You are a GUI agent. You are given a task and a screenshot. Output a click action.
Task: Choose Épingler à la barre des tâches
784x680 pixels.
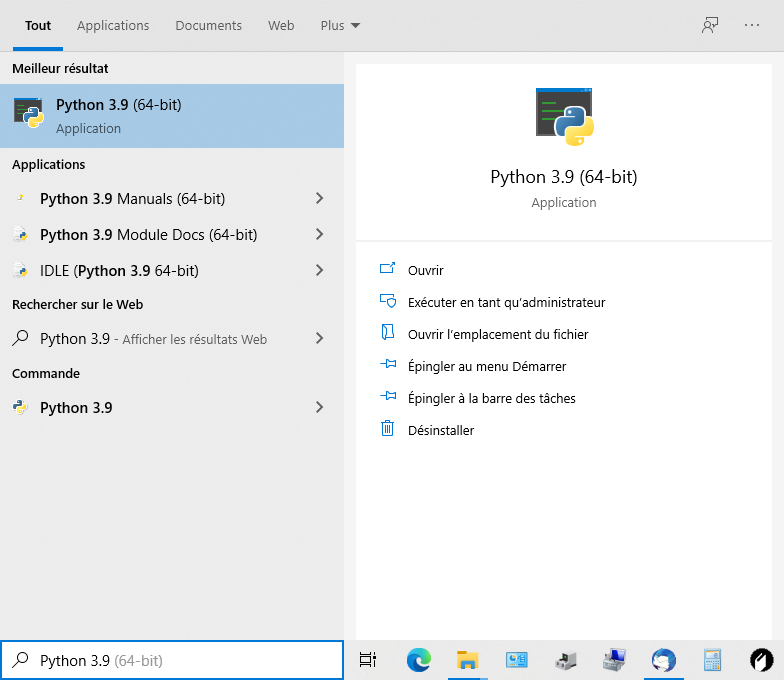(492, 398)
